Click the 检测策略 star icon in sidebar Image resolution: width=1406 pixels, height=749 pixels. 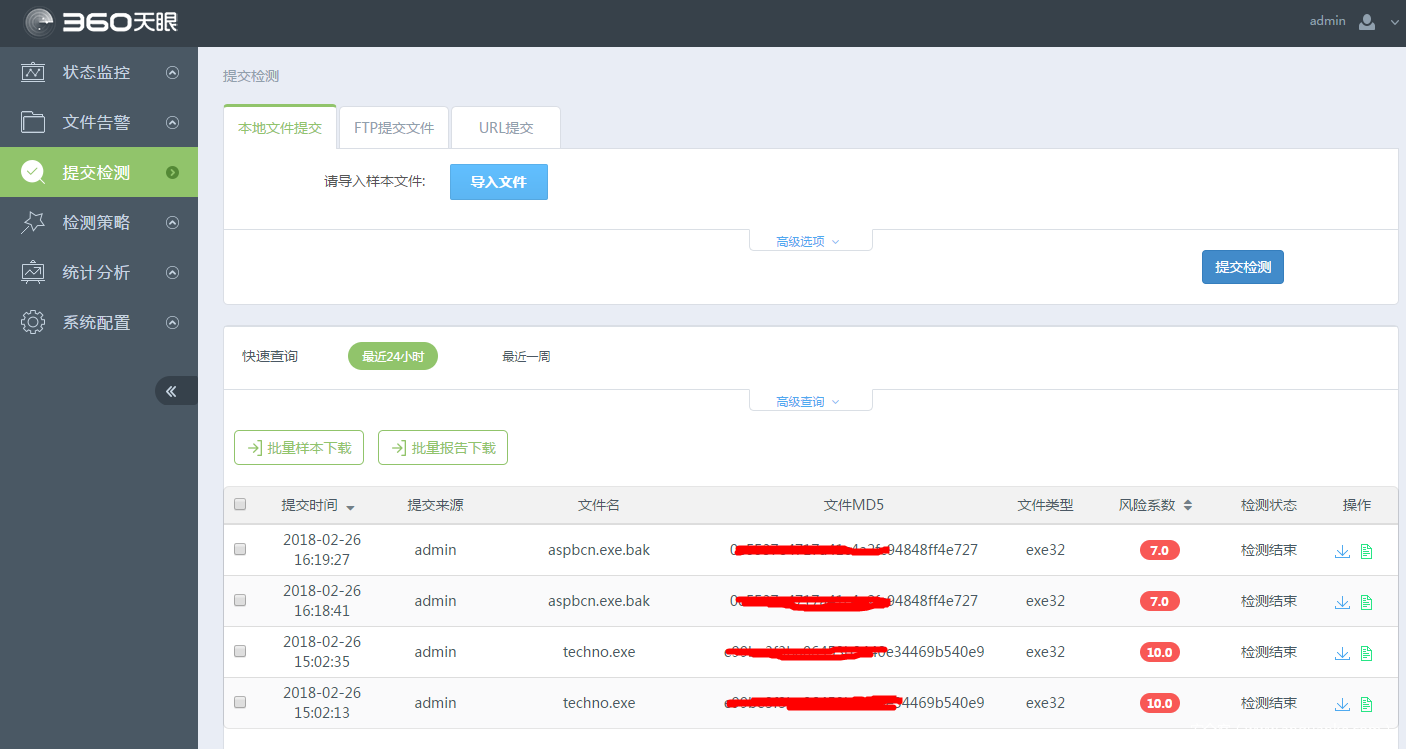pyautogui.click(x=34, y=222)
